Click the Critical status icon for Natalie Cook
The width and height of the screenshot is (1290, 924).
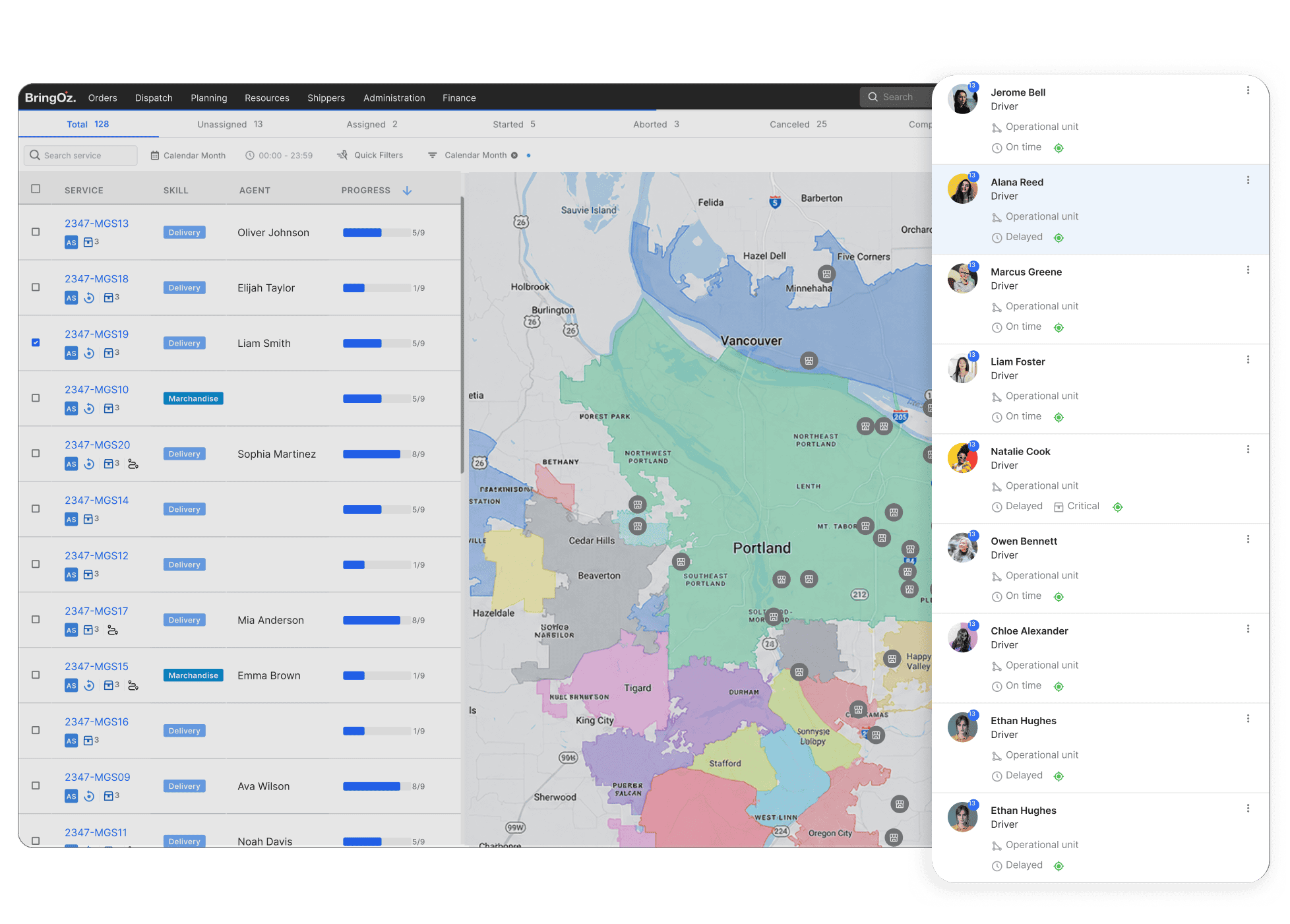[x=1059, y=507]
